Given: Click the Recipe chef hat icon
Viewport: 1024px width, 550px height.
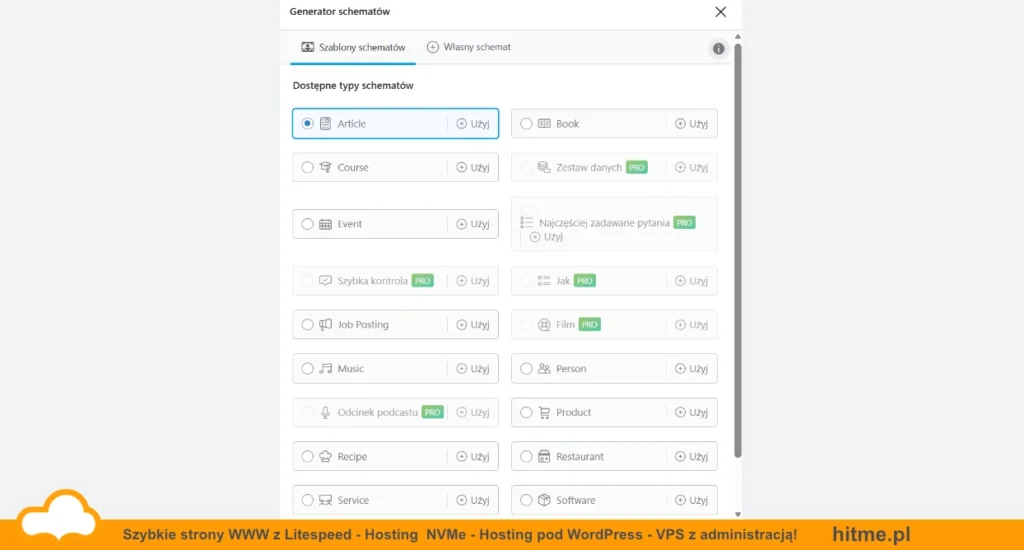Looking at the screenshot, I should coord(325,457).
